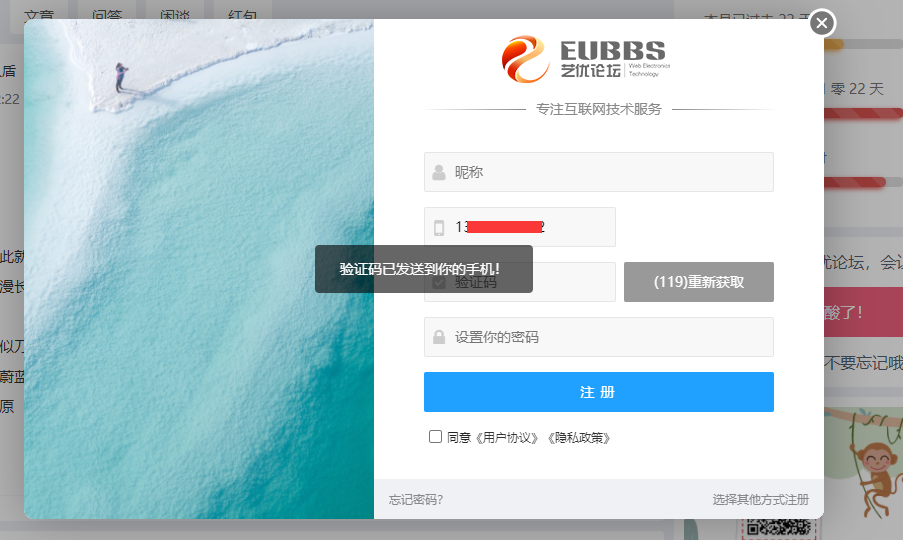Image resolution: width=903 pixels, height=540 pixels.
Task: Click the user icon in nickname field
Action: pos(439,172)
